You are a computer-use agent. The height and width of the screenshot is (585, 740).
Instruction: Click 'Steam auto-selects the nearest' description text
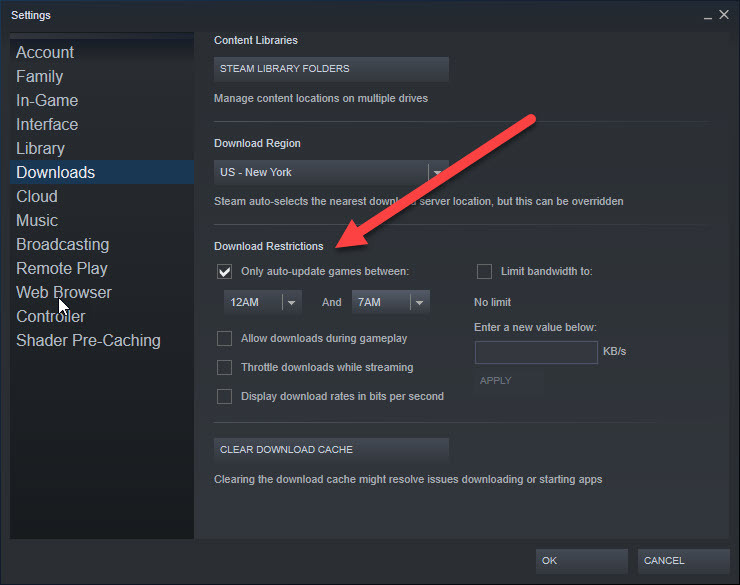click(419, 201)
